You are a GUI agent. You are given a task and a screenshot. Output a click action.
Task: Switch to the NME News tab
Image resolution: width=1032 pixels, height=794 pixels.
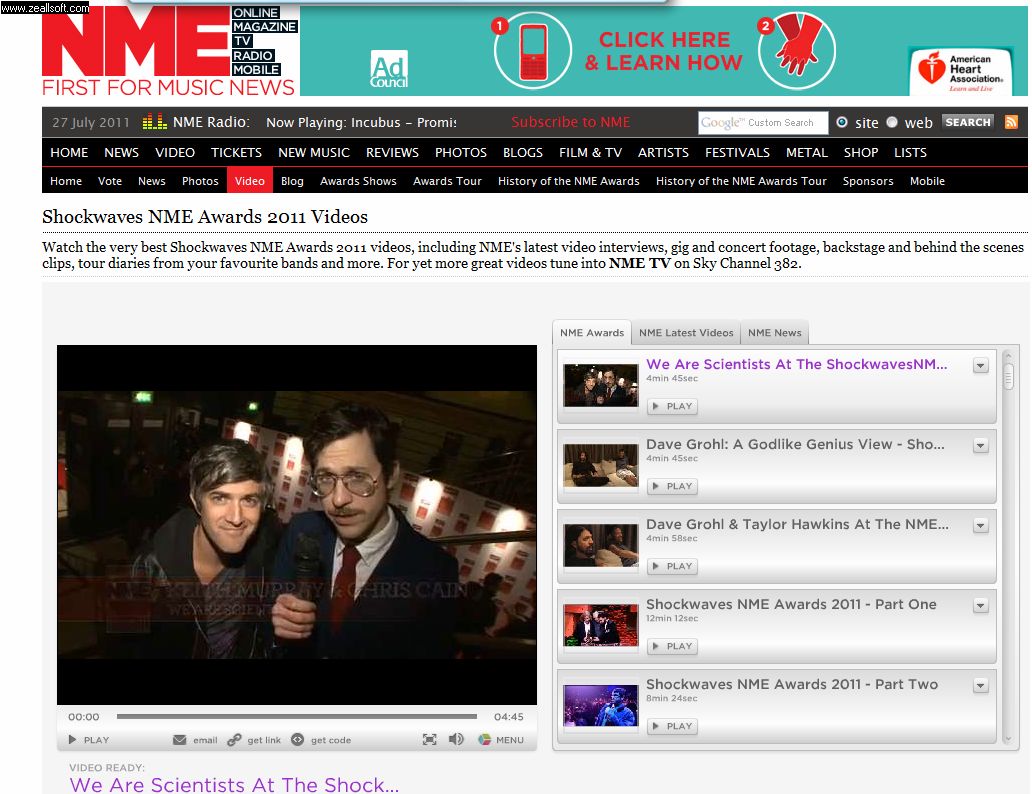tap(775, 332)
